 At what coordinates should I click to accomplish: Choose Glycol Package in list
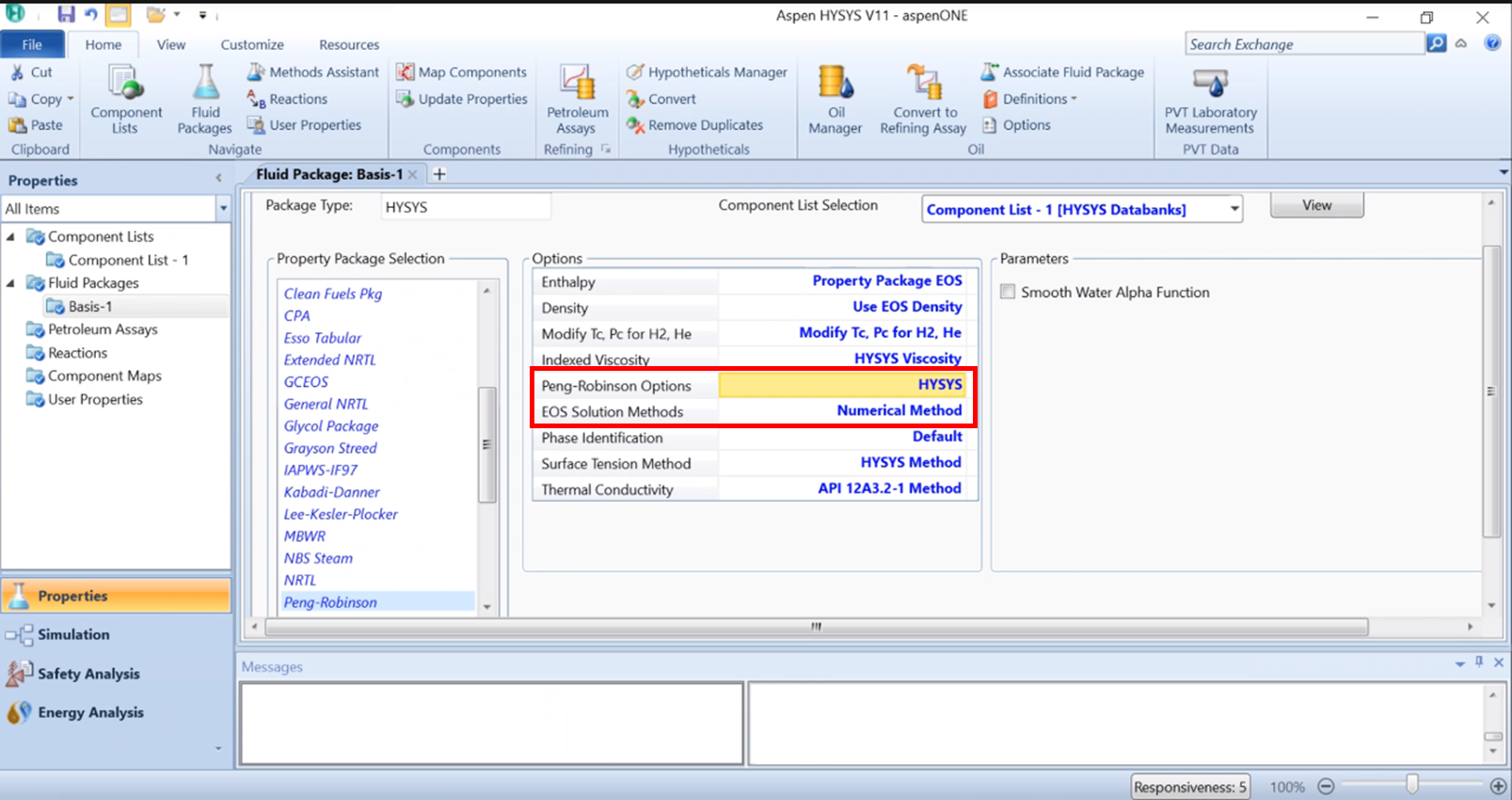point(331,425)
